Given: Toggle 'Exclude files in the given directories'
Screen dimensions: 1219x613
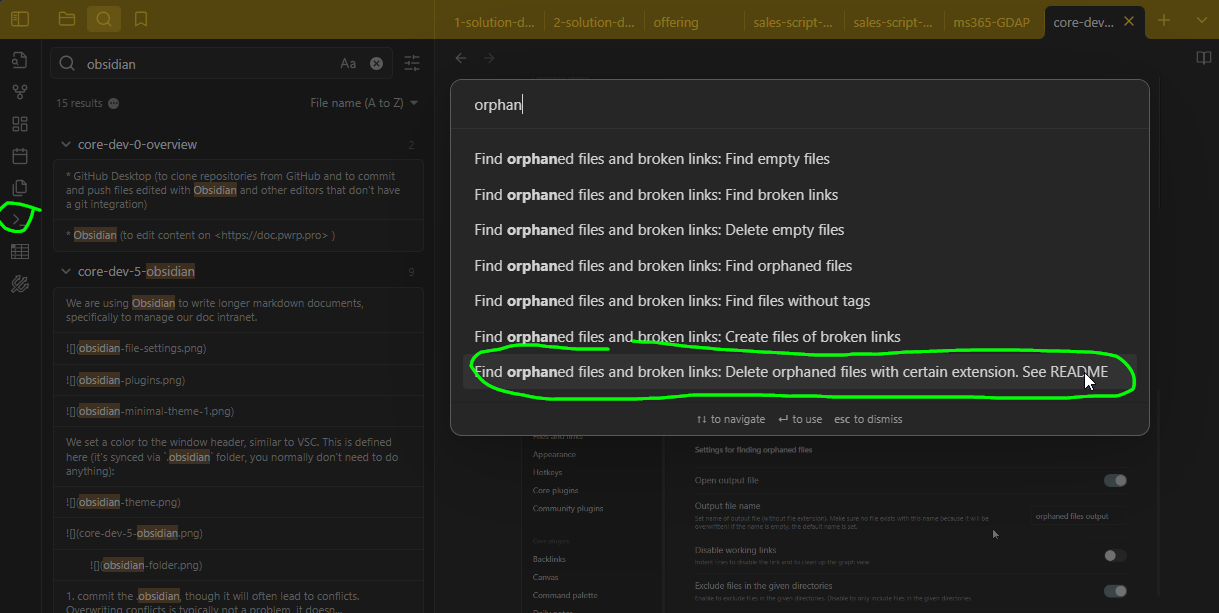Looking at the screenshot, I should [1115, 591].
